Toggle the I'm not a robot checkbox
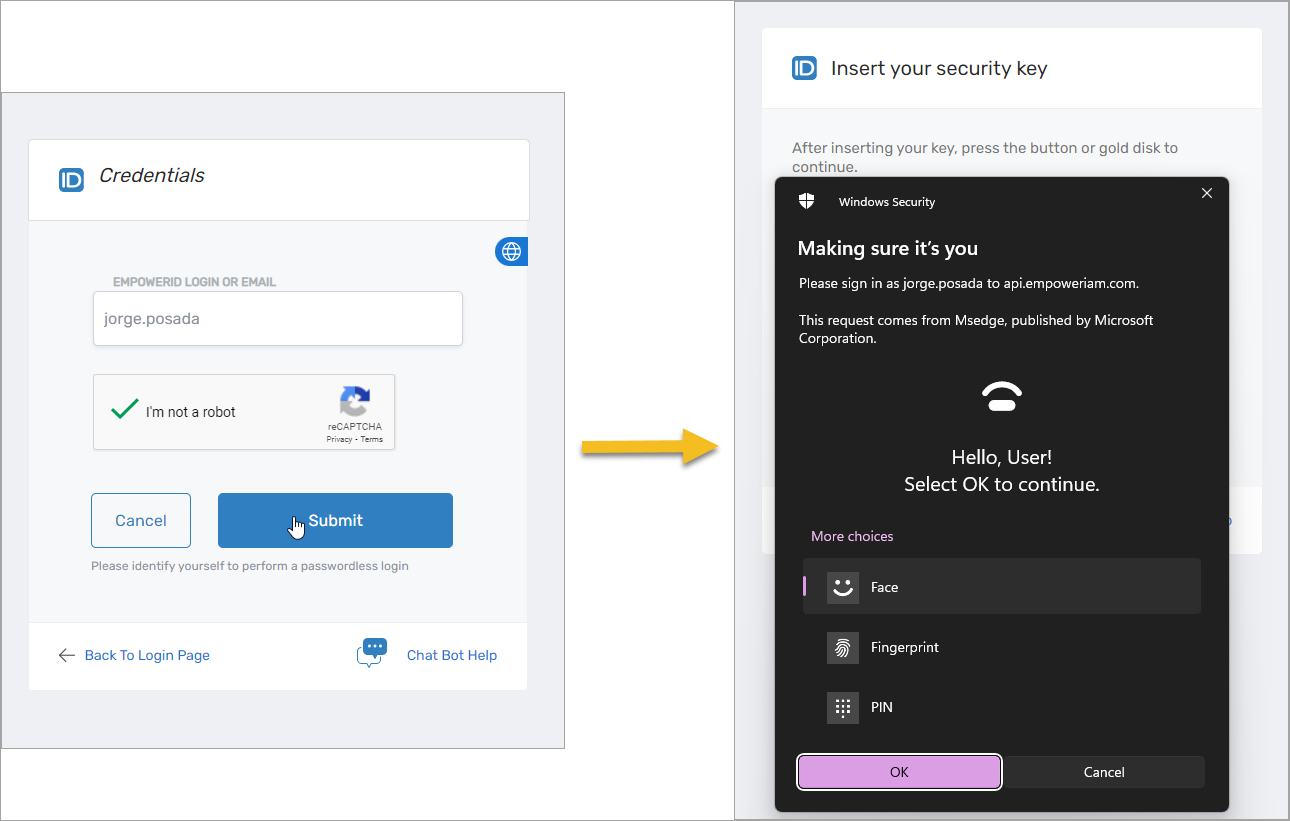 tap(125, 410)
